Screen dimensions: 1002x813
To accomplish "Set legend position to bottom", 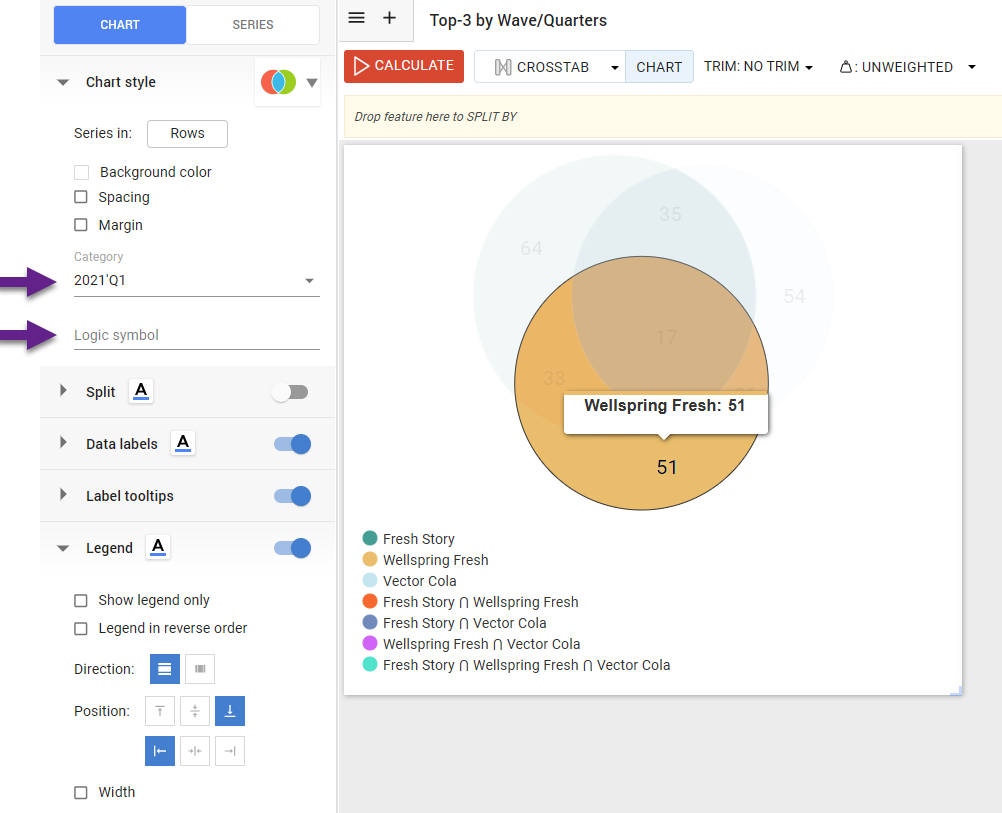I will tap(230, 711).
